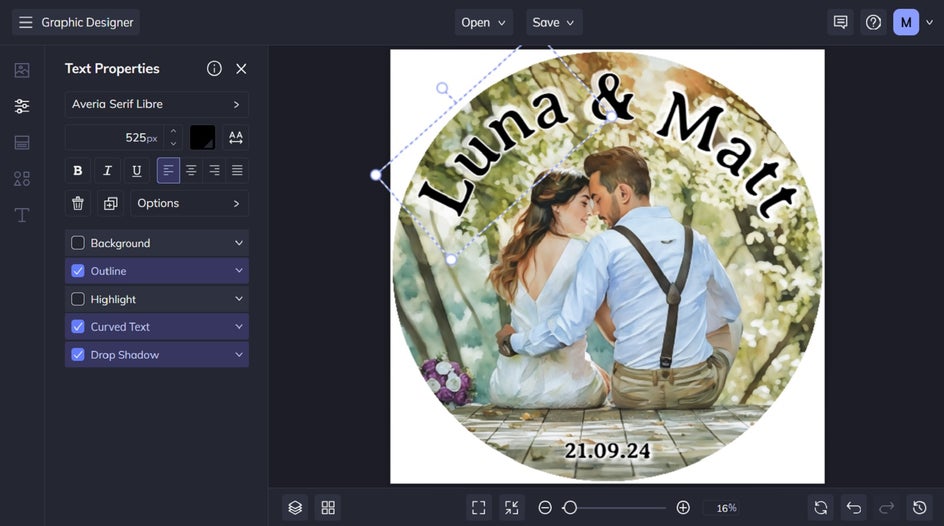Align text left

tap(169, 170)
